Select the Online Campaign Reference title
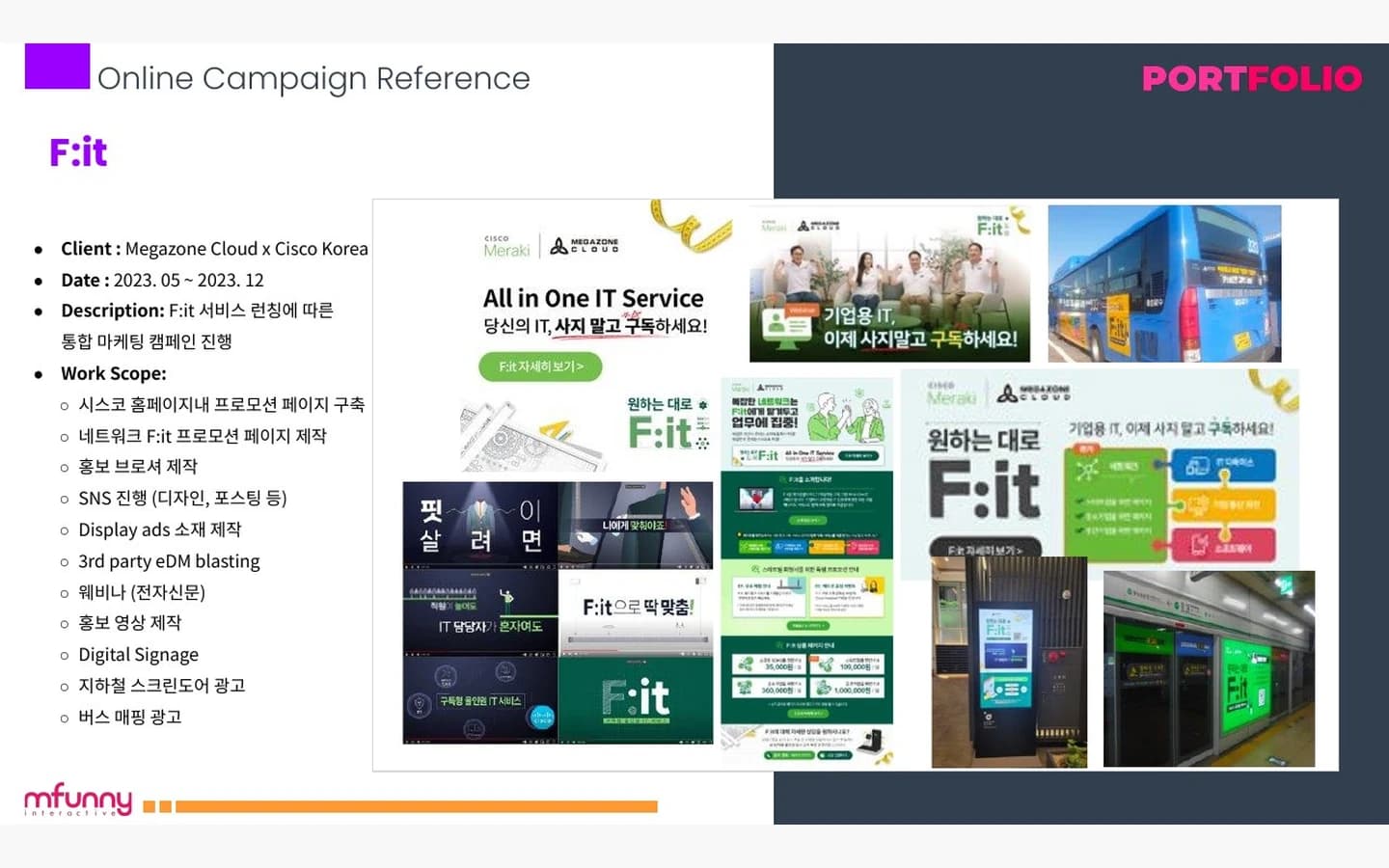1389x868 pixels. (313, 78)
